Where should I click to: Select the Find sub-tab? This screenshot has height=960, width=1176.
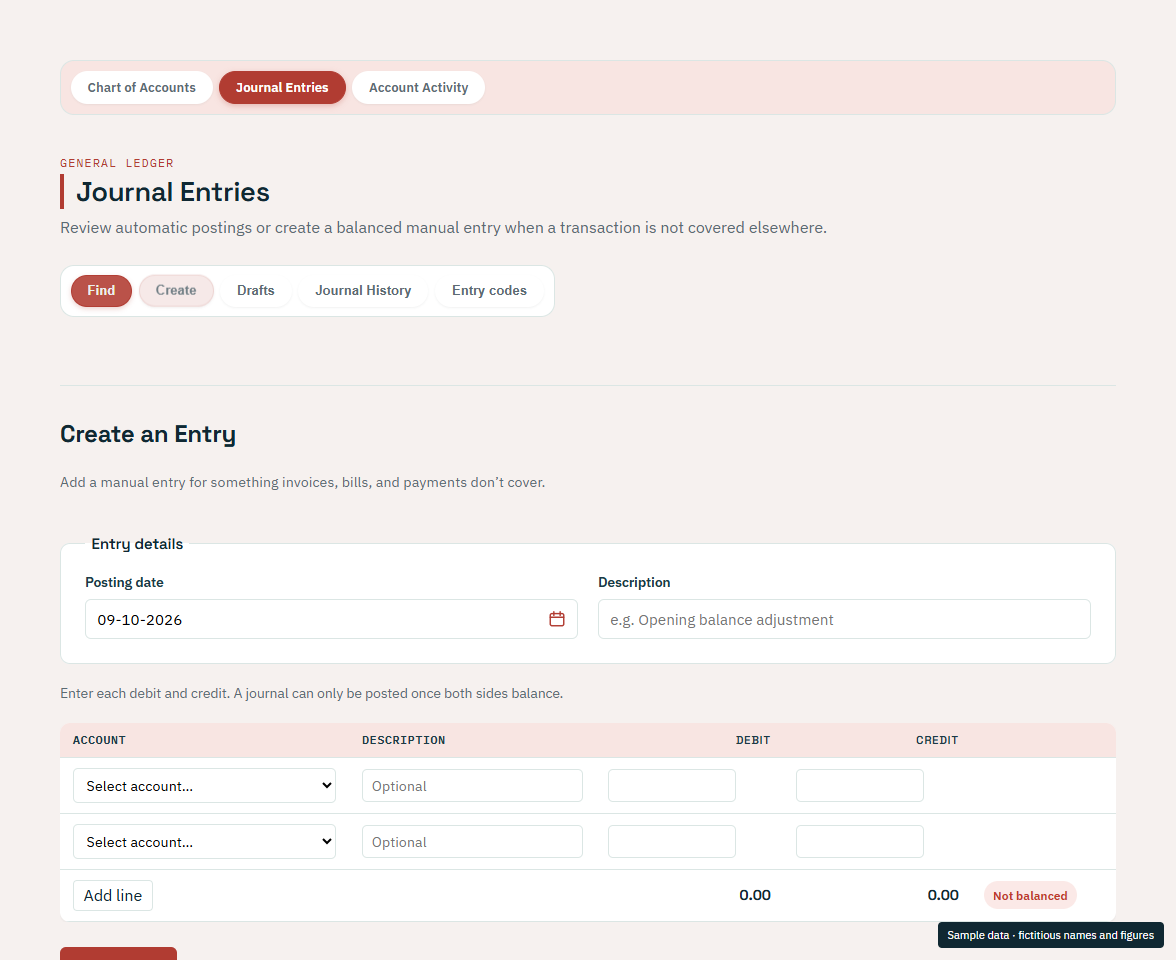(x=101, y=291)
